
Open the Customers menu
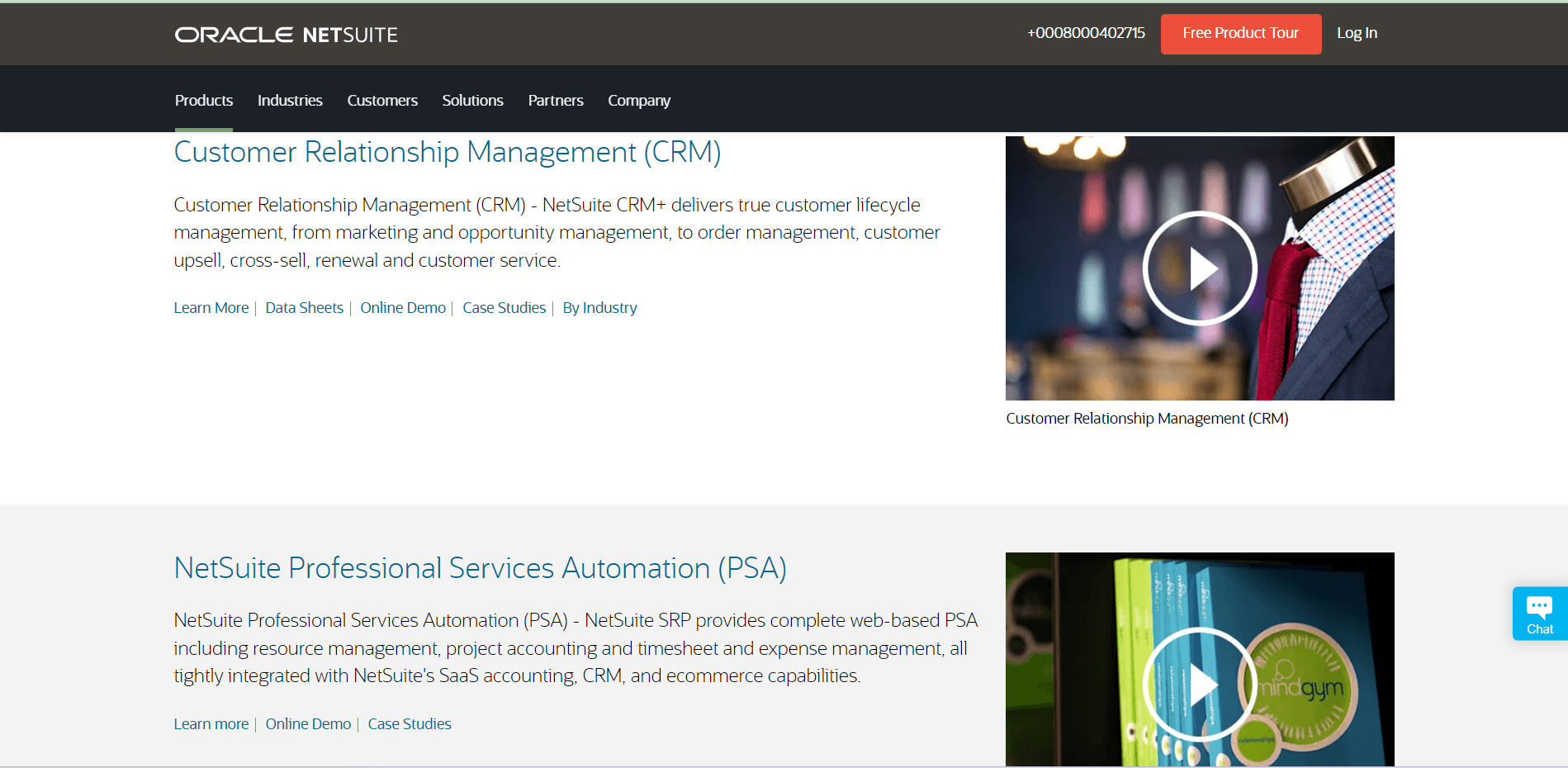click(381, 100)
